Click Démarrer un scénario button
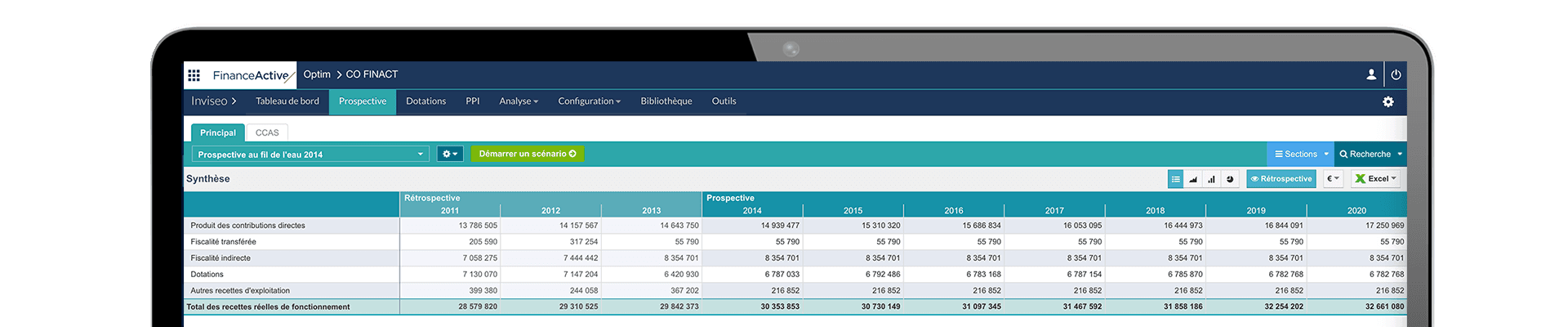The width and height of the screenshot is (1568, 327). (x=527, y=154)
